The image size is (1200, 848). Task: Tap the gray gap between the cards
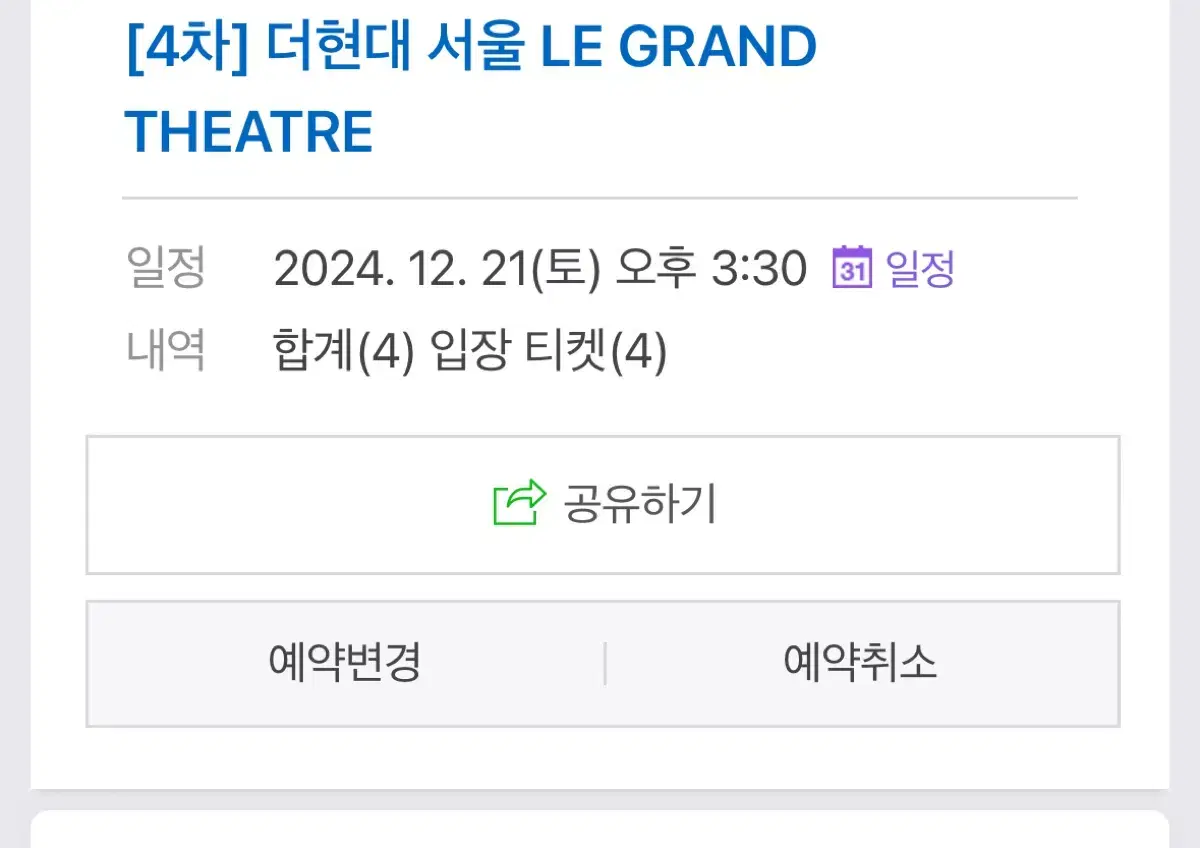click(600, 799)
